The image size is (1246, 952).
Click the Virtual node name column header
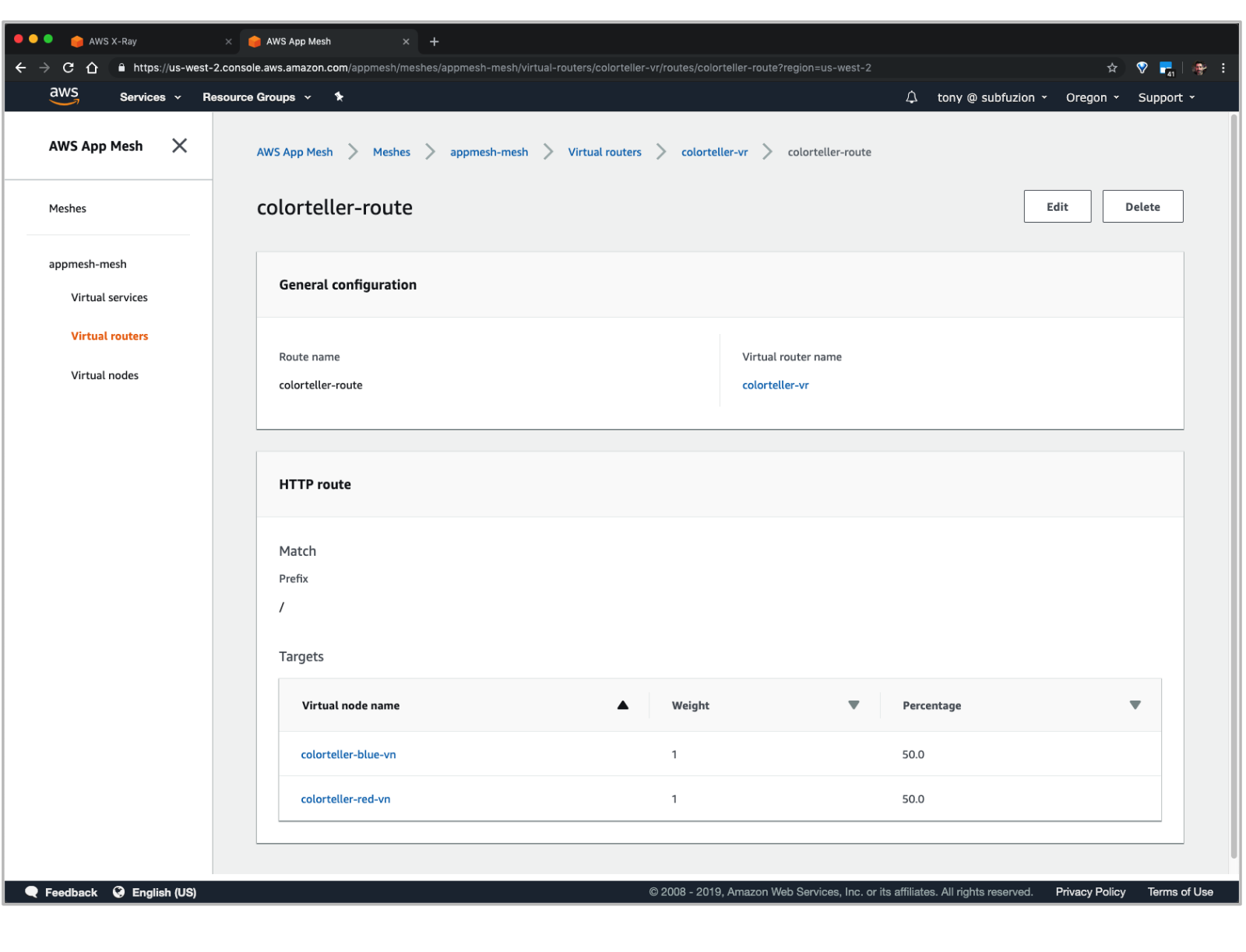coord(350,705)
